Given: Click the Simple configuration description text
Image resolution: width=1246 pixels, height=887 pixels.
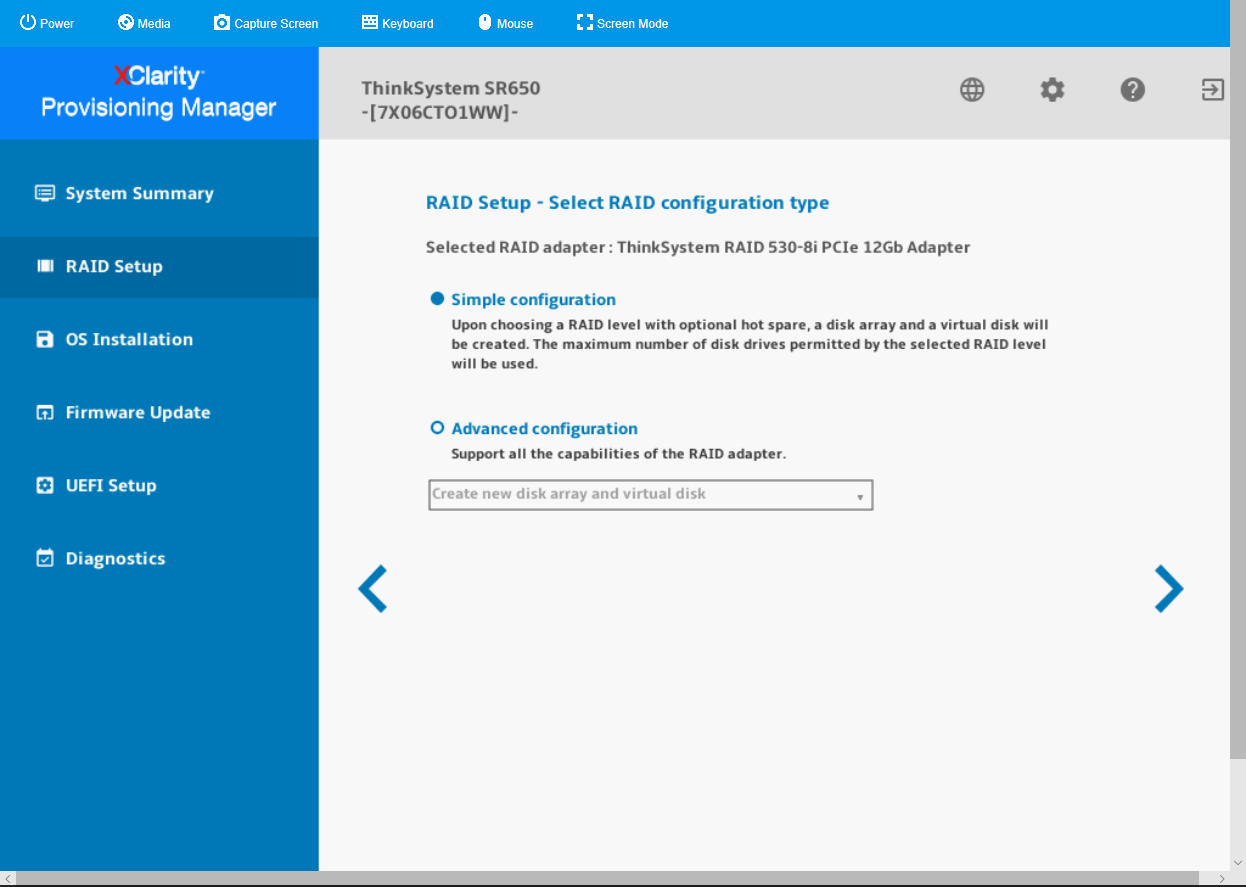Looking at the screenshot, I should (x=750, y=345).
